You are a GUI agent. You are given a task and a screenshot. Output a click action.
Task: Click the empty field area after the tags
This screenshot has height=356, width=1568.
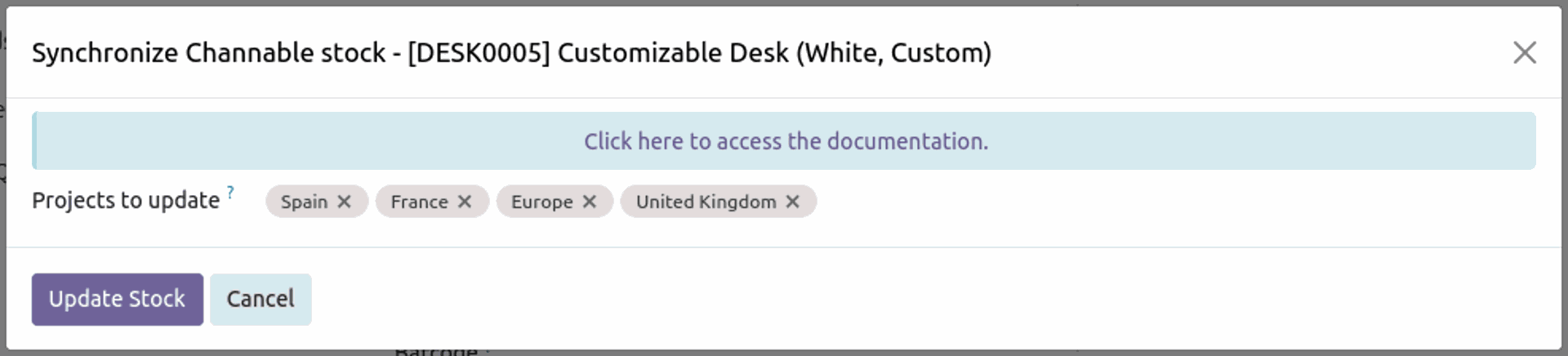[1143, 202]
